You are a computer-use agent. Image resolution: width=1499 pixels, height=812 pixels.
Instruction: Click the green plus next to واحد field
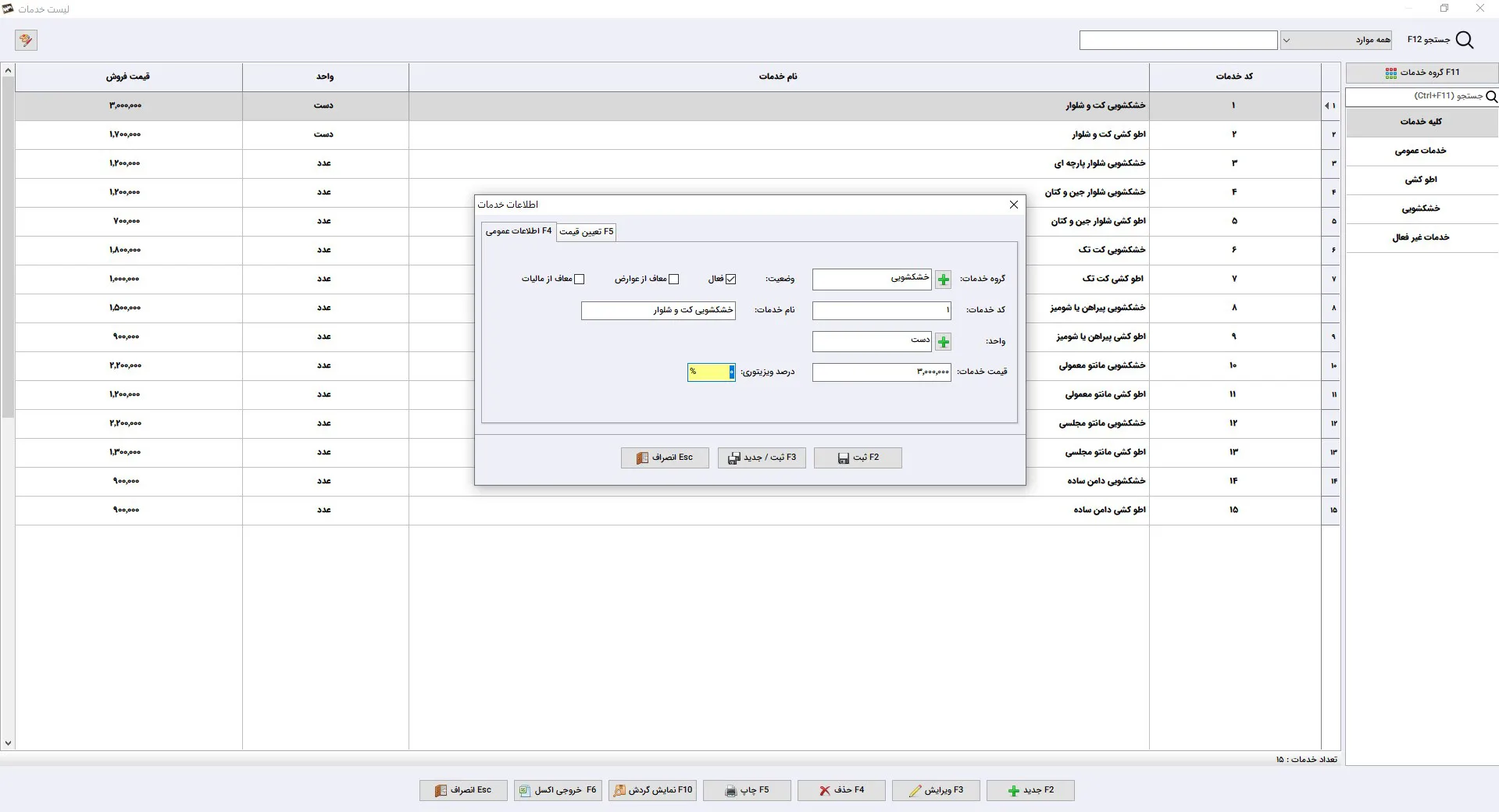[x=944, y=342]
